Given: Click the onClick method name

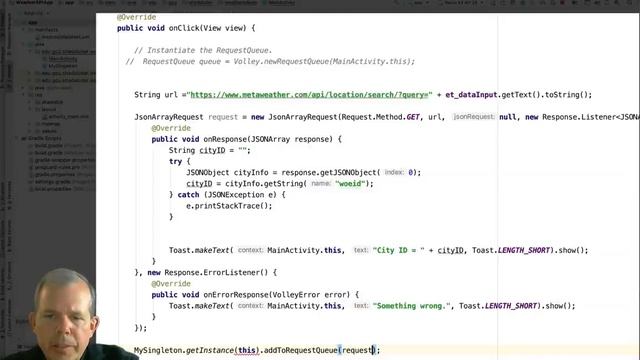Looking at the screenshot, I should pos(185,28).
